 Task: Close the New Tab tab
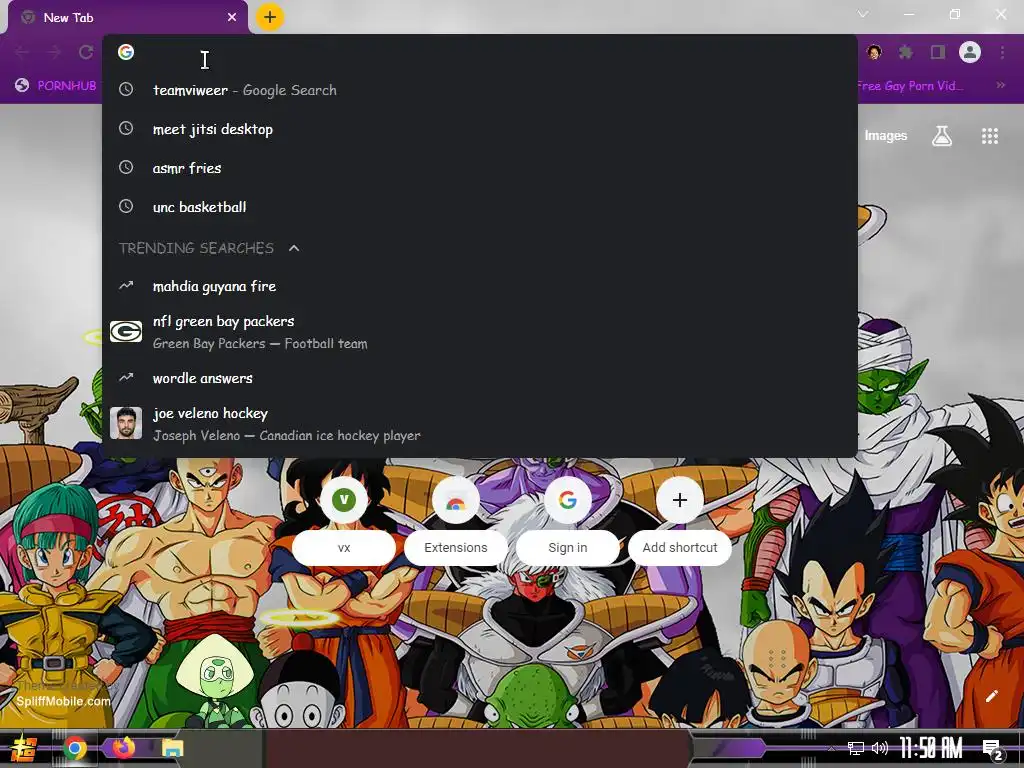point(232,18)
